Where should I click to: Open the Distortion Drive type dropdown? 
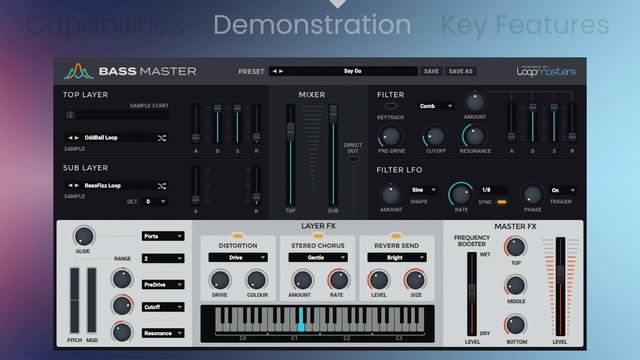pos(238,258)
